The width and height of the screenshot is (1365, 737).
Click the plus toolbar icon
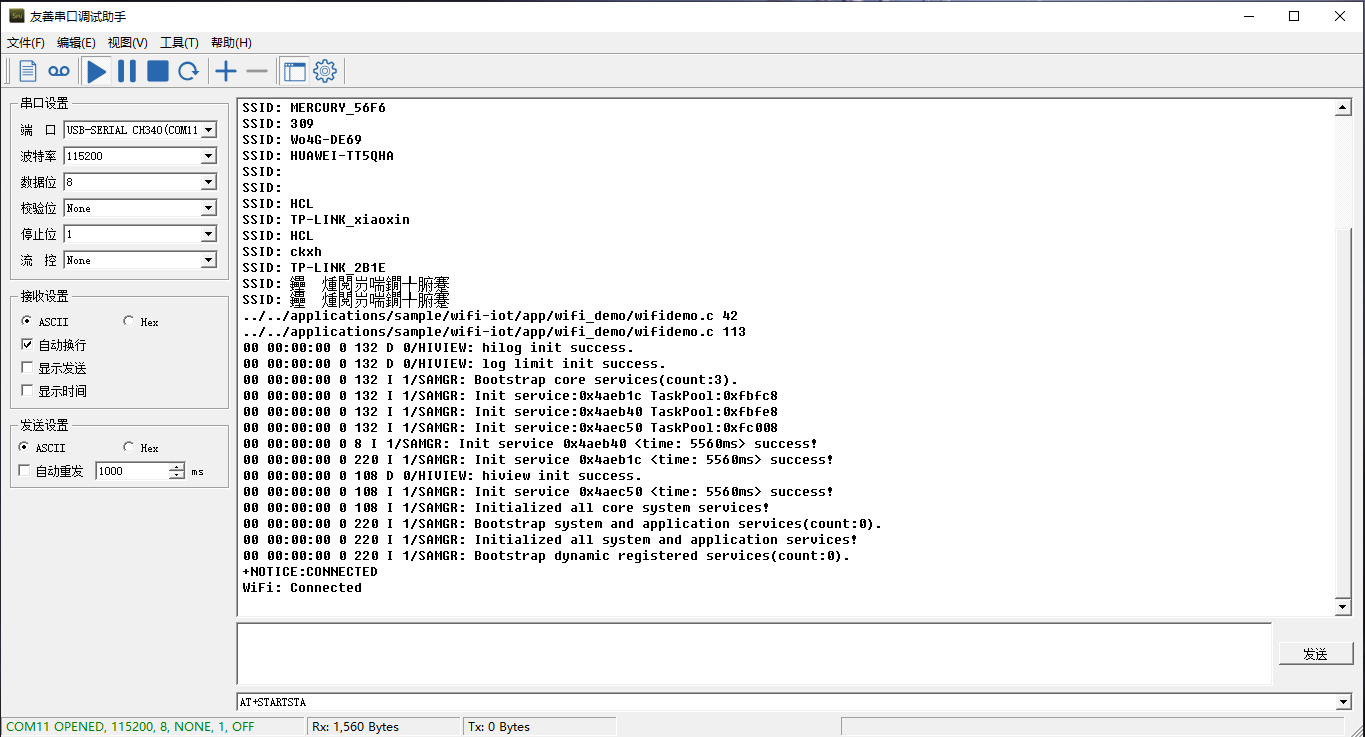[x=226, y=71]
